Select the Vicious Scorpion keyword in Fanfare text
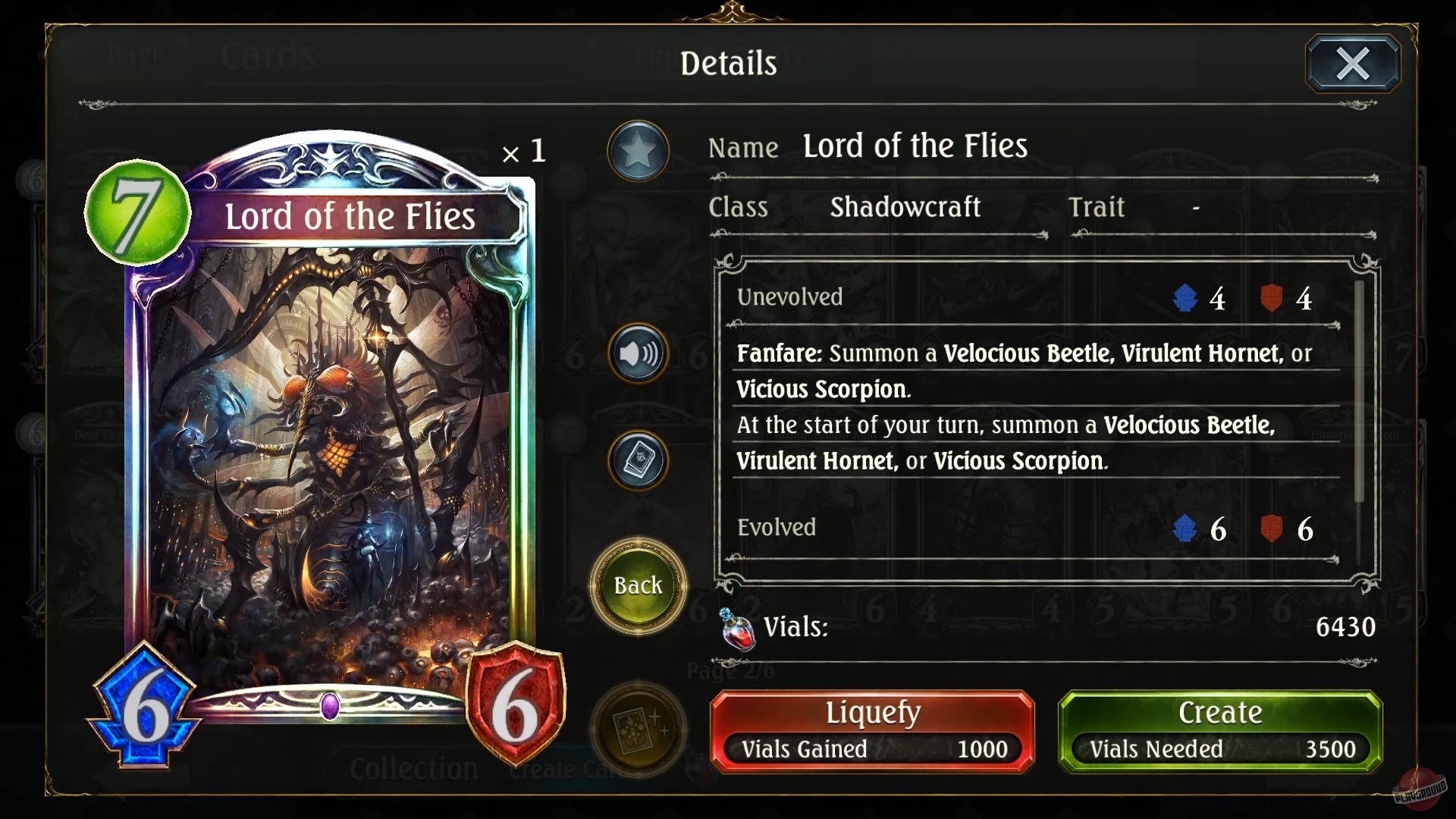The width and height of the screenshot is (1456, 819). coord(822,389)
